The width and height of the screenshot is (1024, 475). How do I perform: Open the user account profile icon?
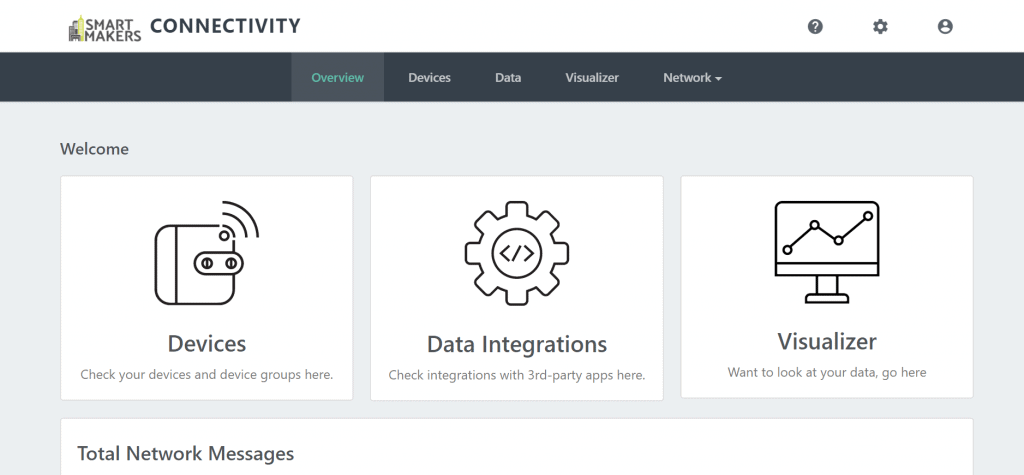coord(945,26)
